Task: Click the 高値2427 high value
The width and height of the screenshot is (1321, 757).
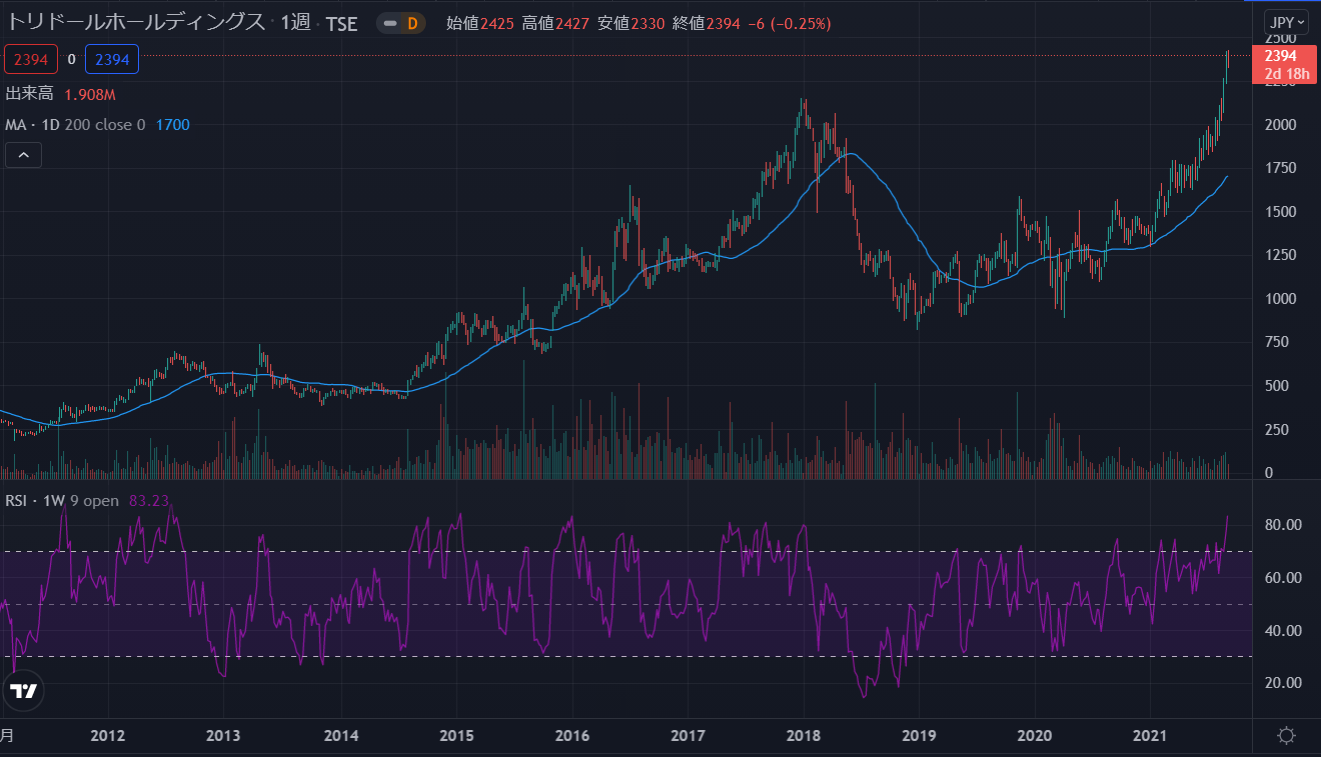Action: pyautogui.click(x=555, y=23)
